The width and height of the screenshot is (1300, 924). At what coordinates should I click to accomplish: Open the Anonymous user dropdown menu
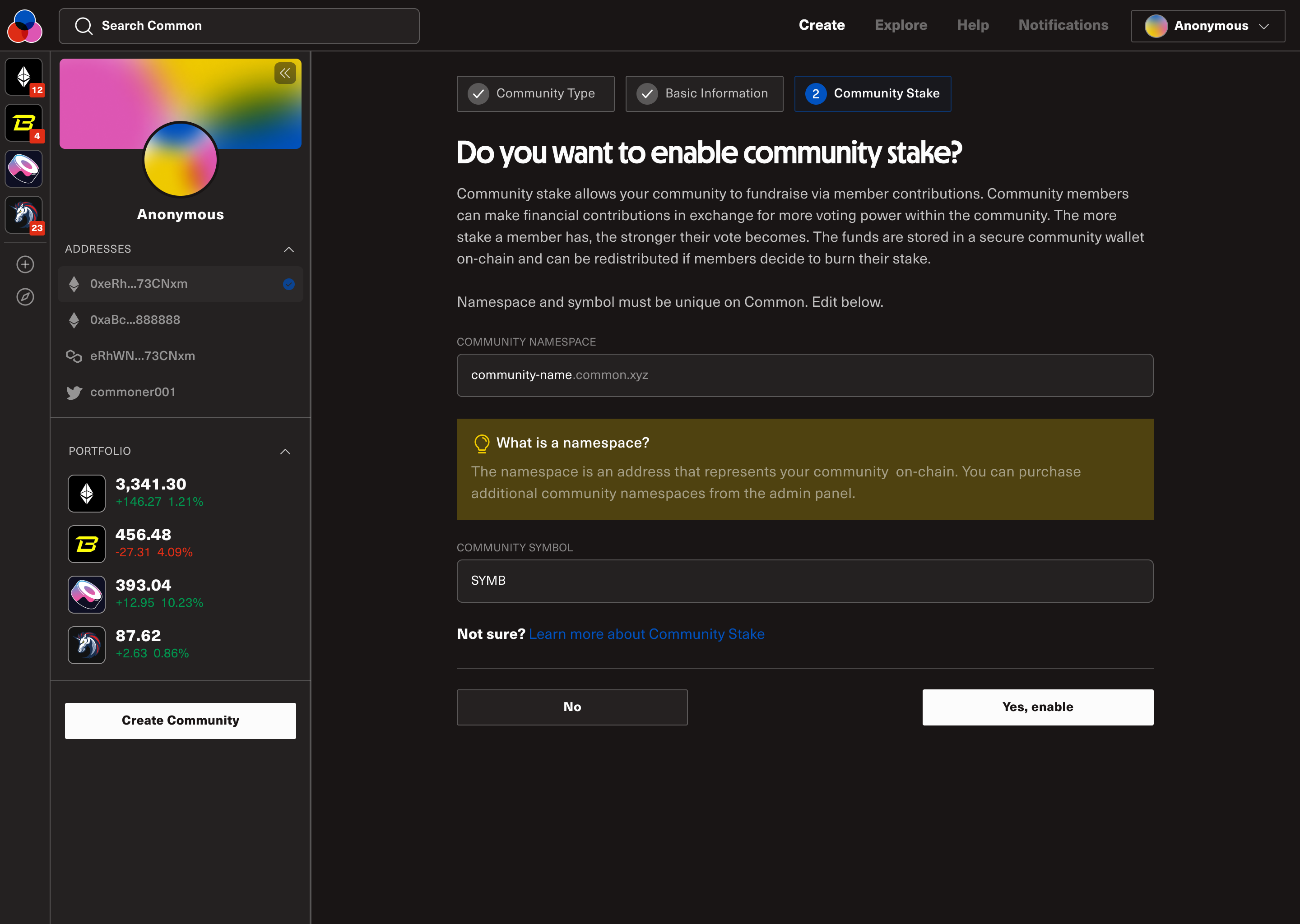(1207, 26)
